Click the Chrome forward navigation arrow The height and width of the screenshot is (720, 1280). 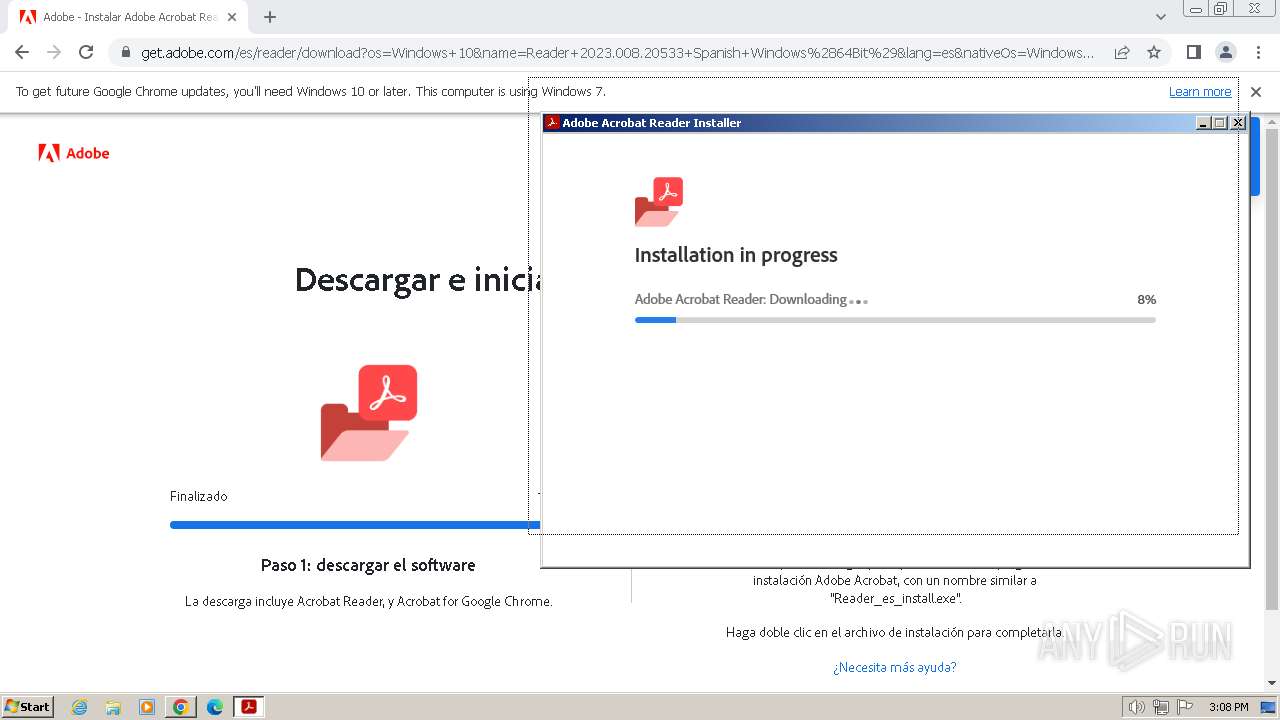(x=54, y=52)
